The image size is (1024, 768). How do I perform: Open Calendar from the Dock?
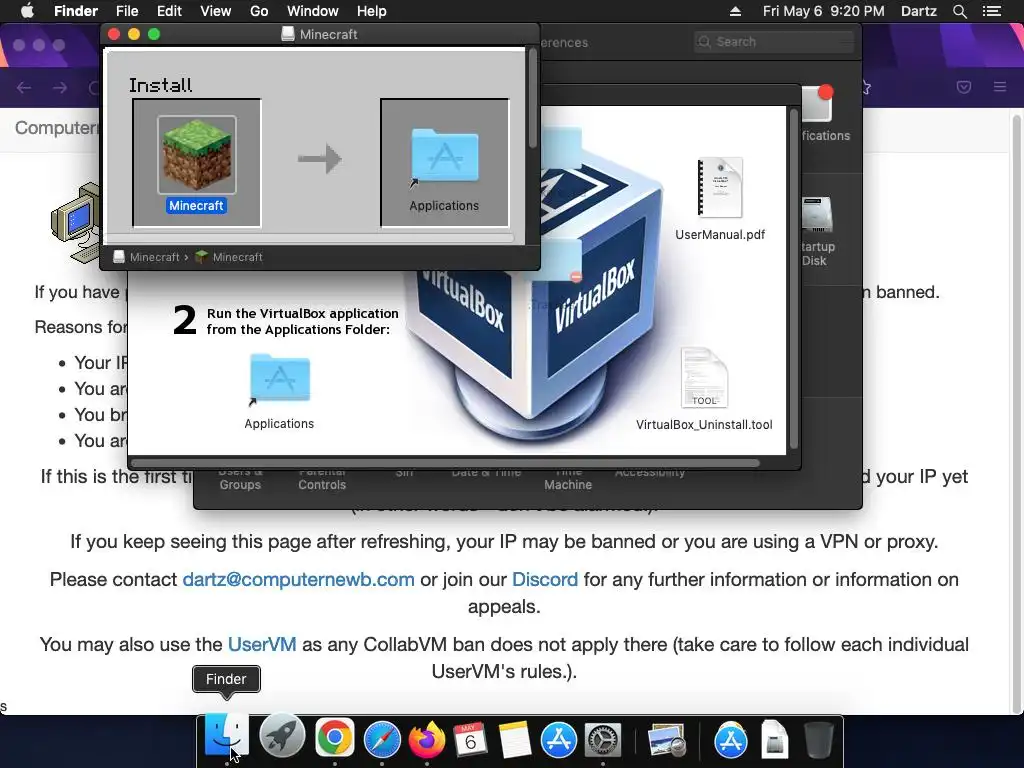point(470,739)
